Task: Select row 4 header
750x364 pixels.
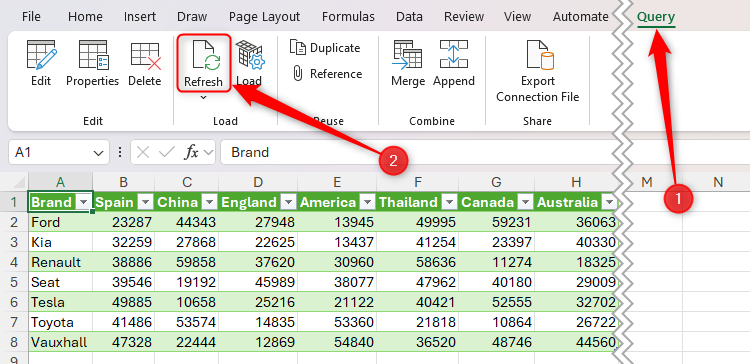Action: (13, 262)
